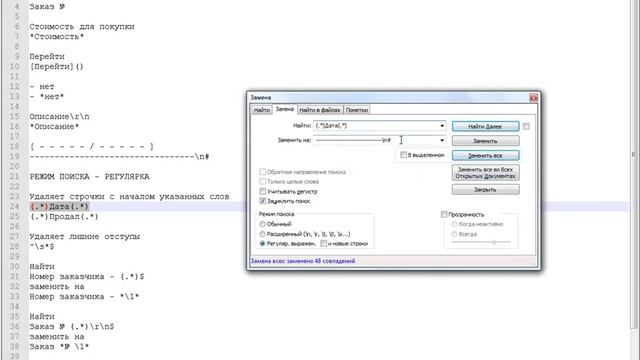Click editor line '(.*)Дата(.*)'
The width and height of the screenshot is (640, 360).
point(59,207)
